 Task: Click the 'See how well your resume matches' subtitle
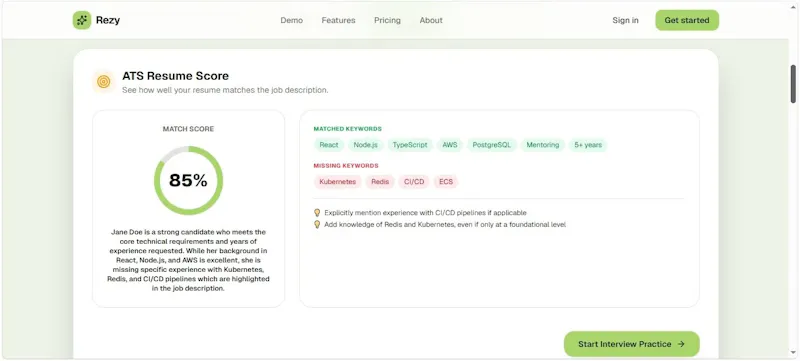[225, 90]
